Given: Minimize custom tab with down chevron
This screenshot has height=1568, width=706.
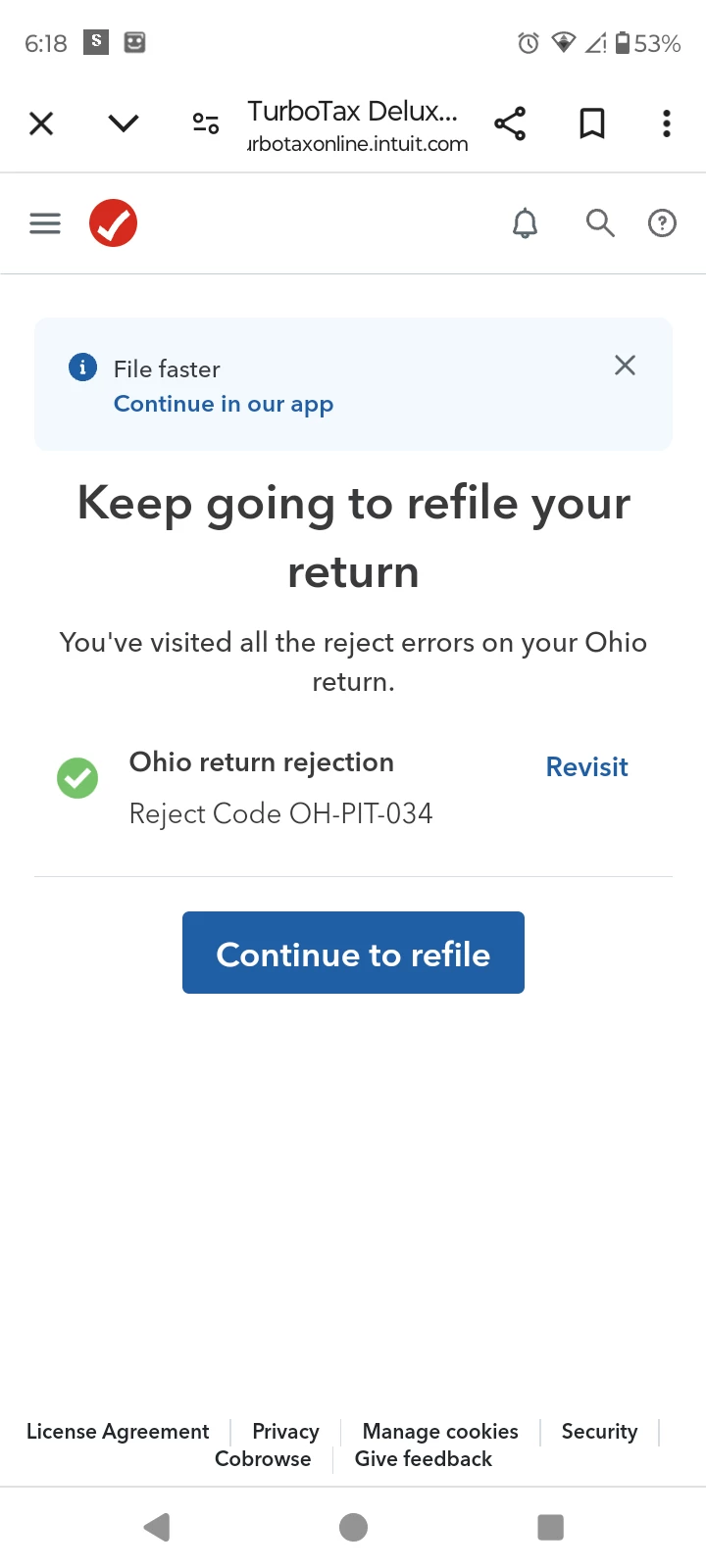Looking at the screenshot, I should point(124,123).
